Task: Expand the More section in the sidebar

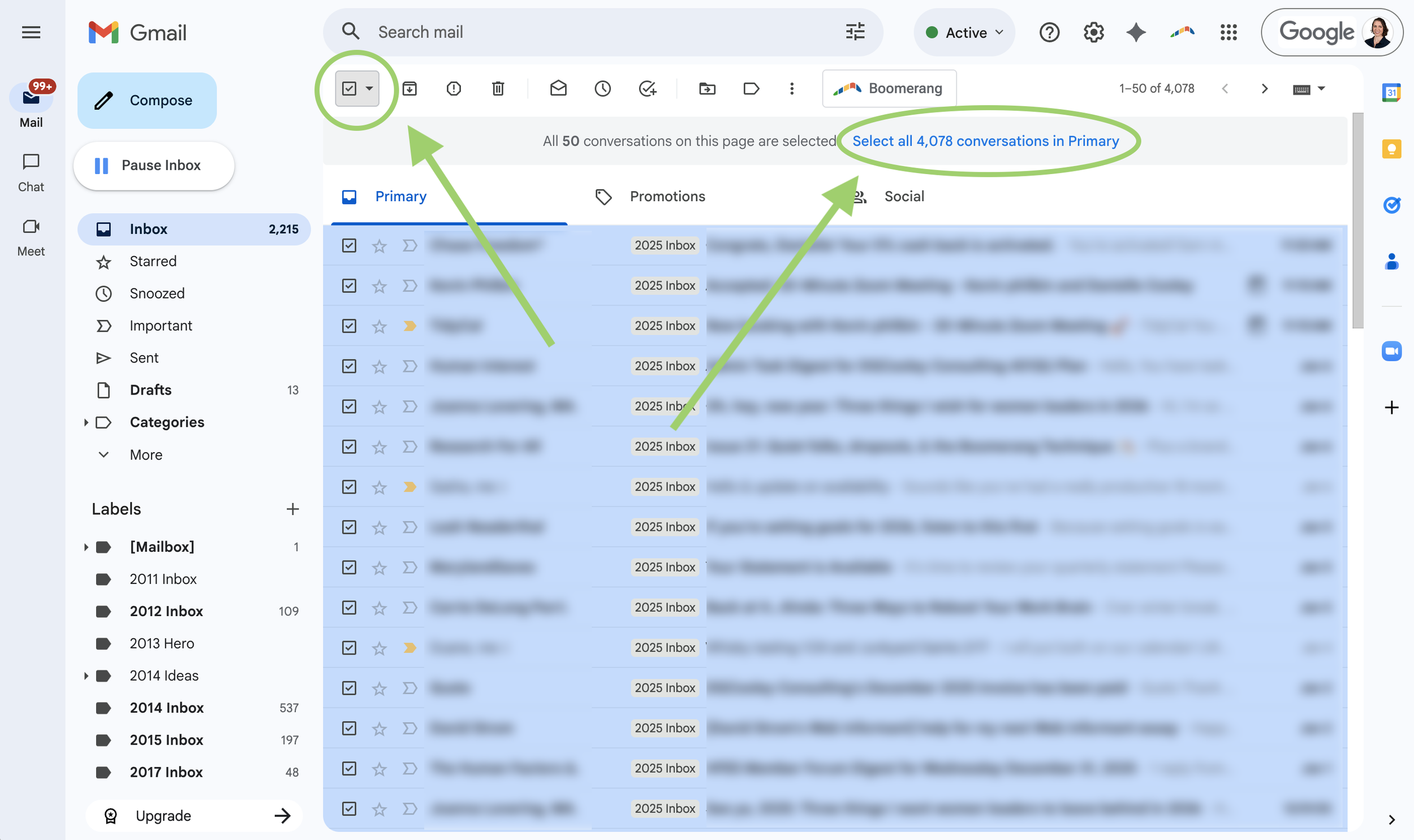Action: [103, 454]
